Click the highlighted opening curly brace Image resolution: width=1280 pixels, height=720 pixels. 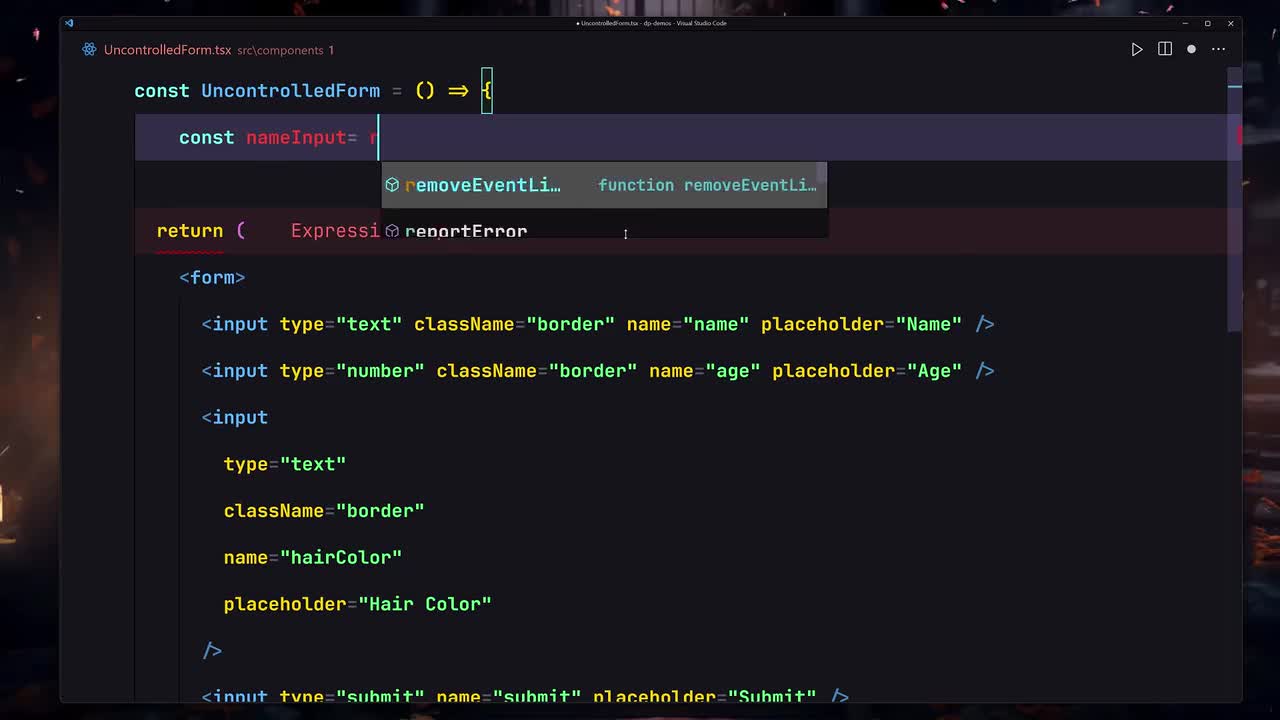(x=487, y=91)
